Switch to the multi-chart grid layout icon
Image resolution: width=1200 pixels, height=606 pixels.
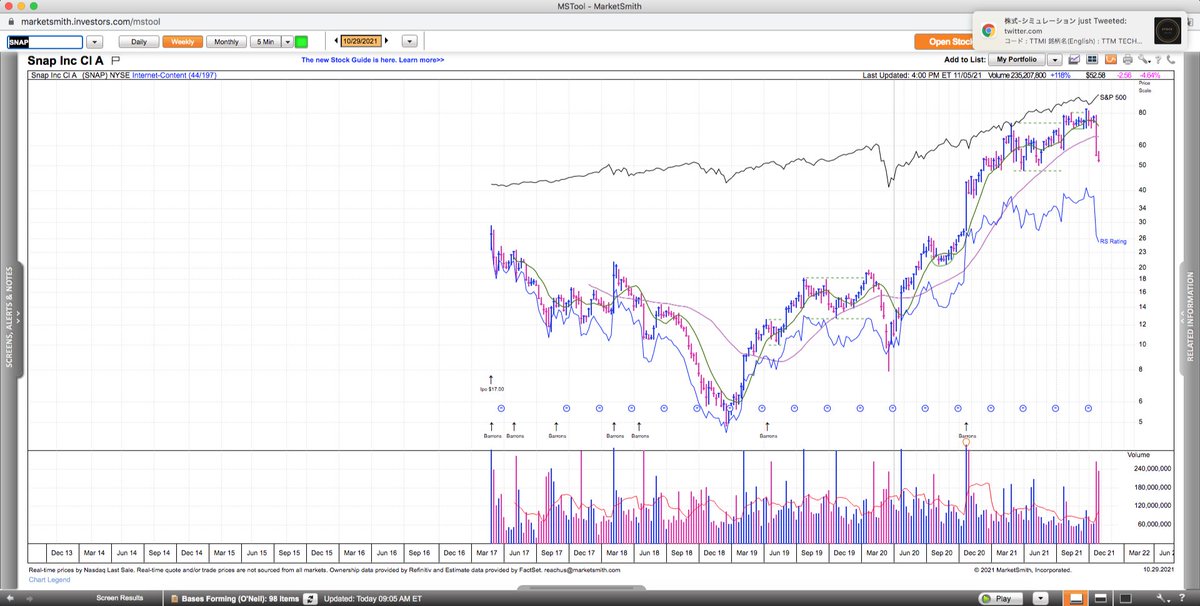1092,60
